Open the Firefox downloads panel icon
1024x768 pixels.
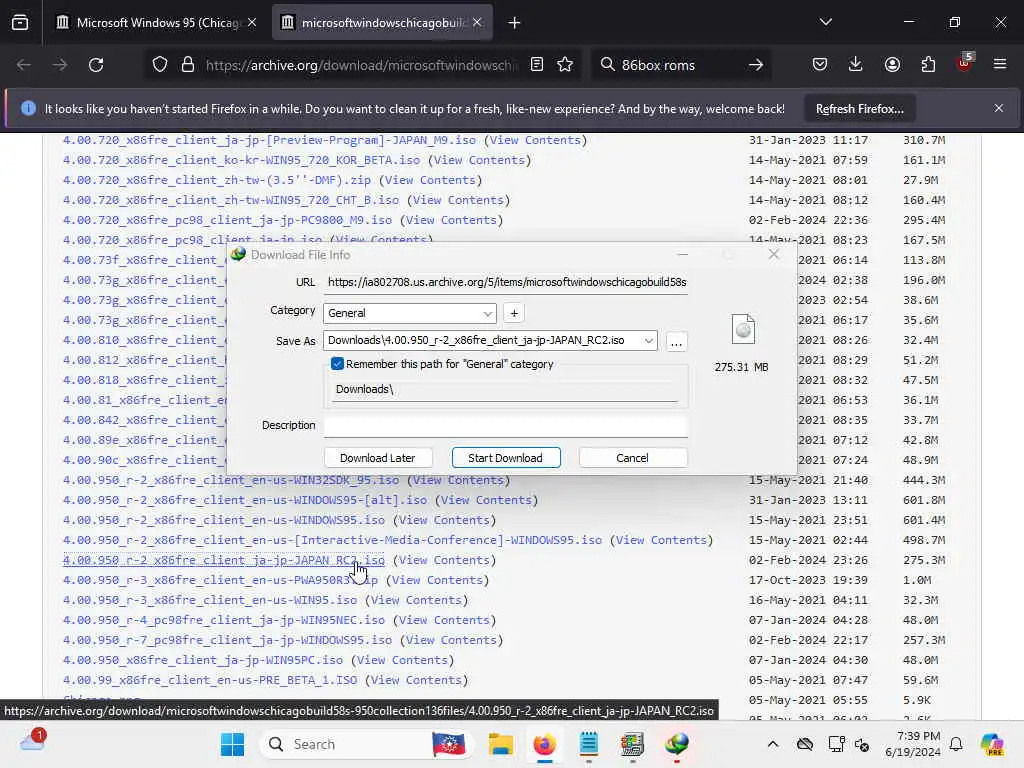(856, 65)
